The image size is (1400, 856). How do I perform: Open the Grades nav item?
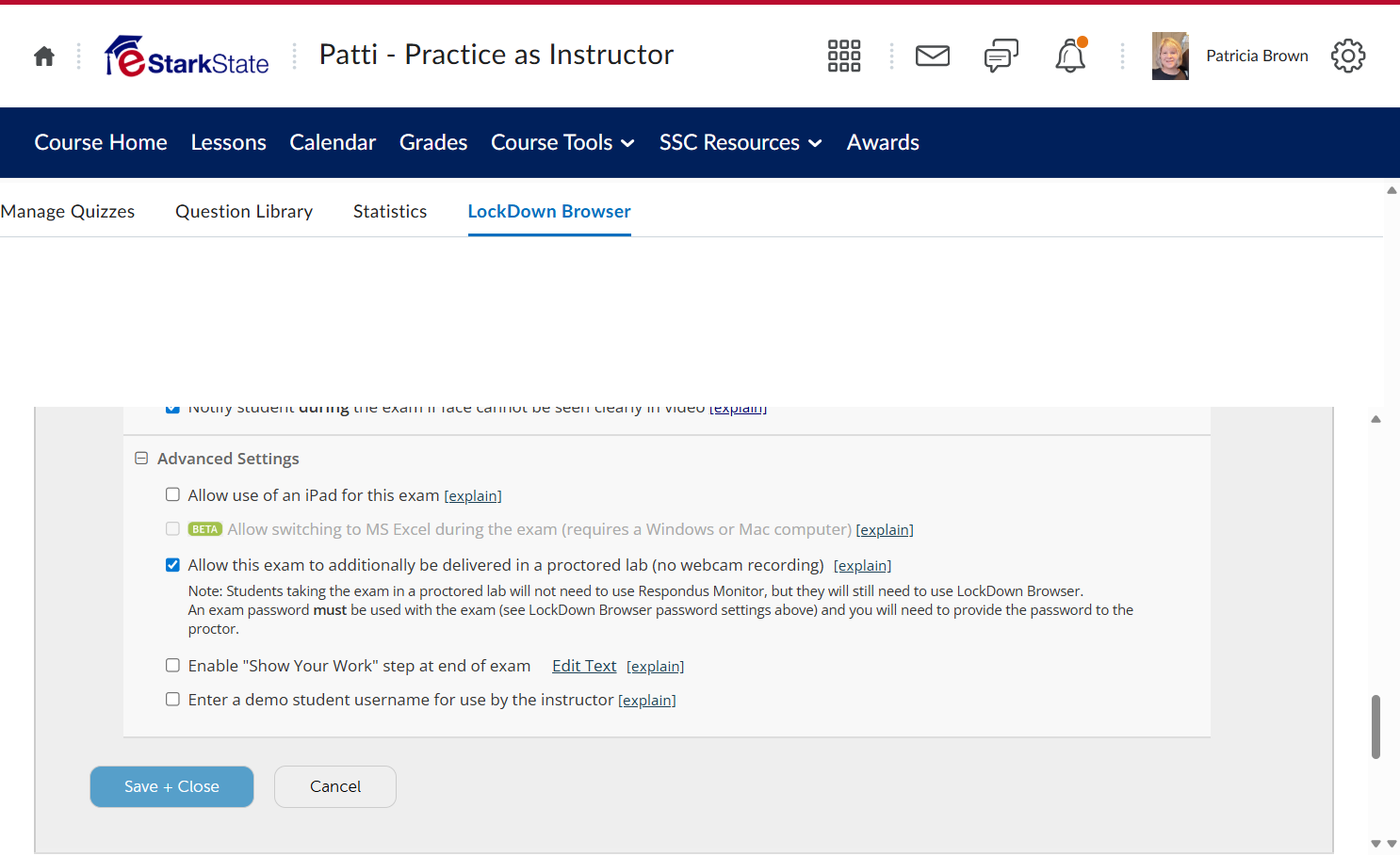(x=433, y=142)
